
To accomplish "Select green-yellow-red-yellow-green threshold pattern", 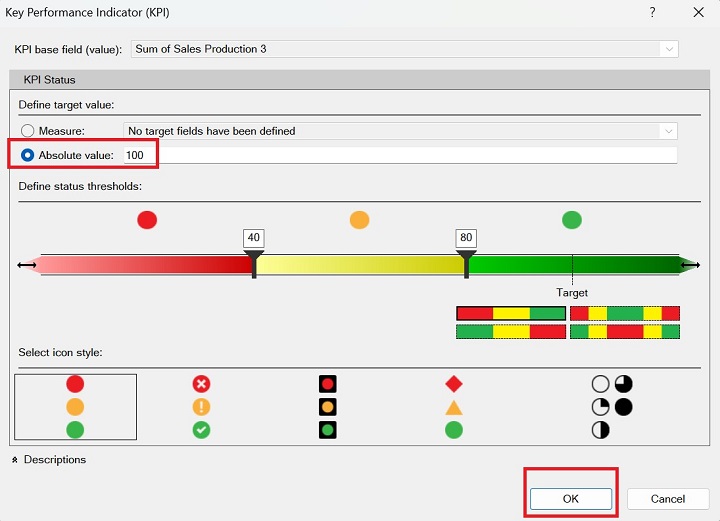I will 625,331.
